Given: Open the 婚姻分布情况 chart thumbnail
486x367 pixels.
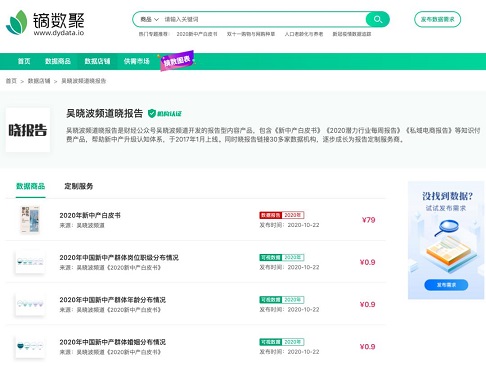Looking at the screenshot, I should pyautogui.click(x=30, y=347).
